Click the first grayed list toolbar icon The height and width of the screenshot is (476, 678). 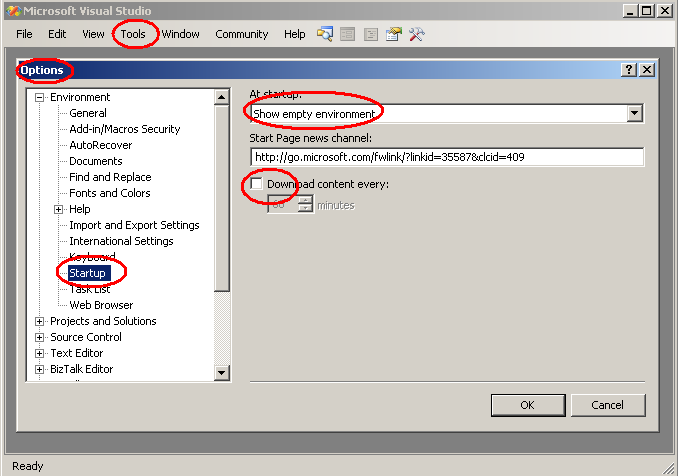[x=348, y=34]
